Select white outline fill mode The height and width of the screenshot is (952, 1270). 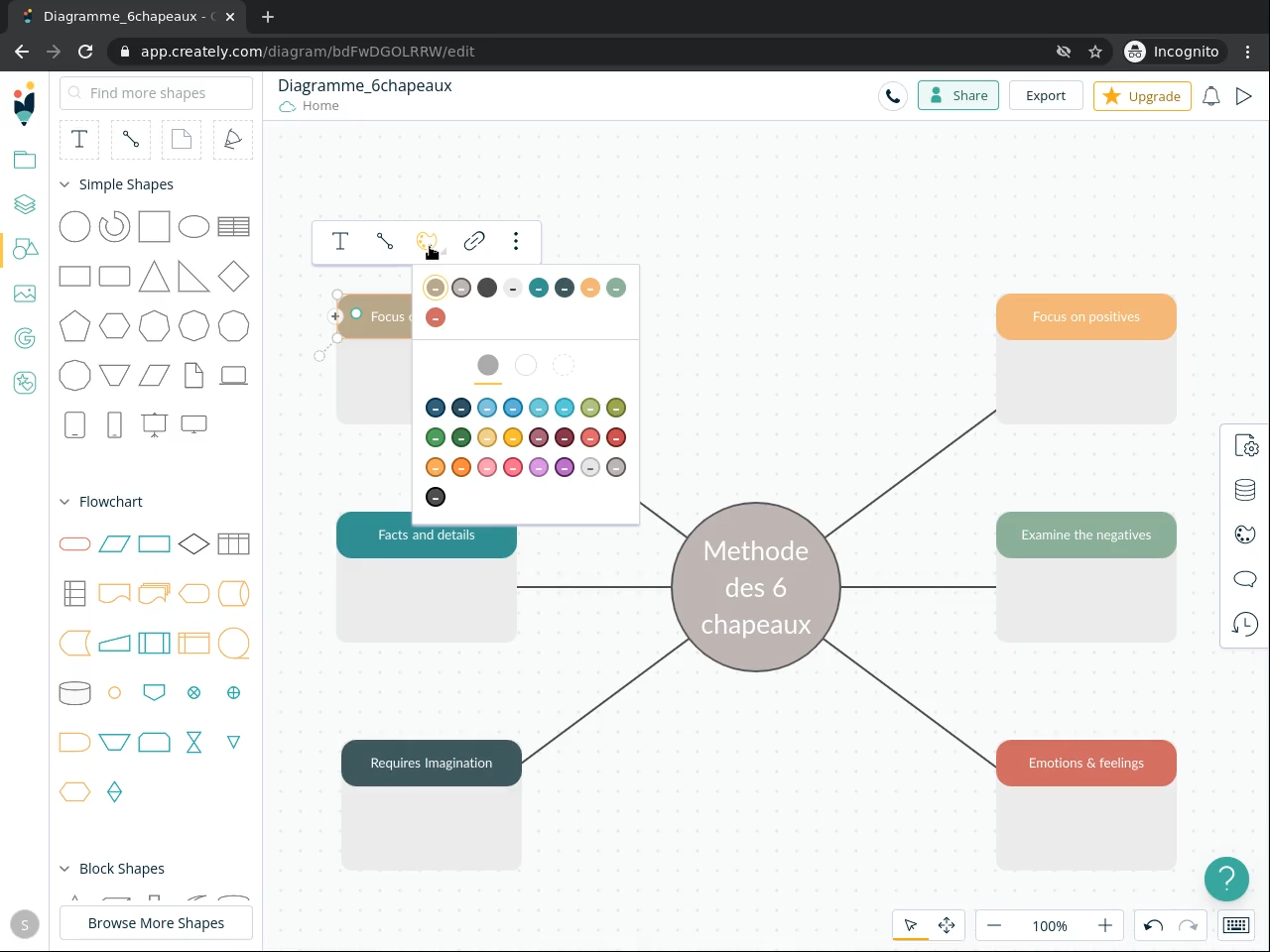click(x=526, y=365)
